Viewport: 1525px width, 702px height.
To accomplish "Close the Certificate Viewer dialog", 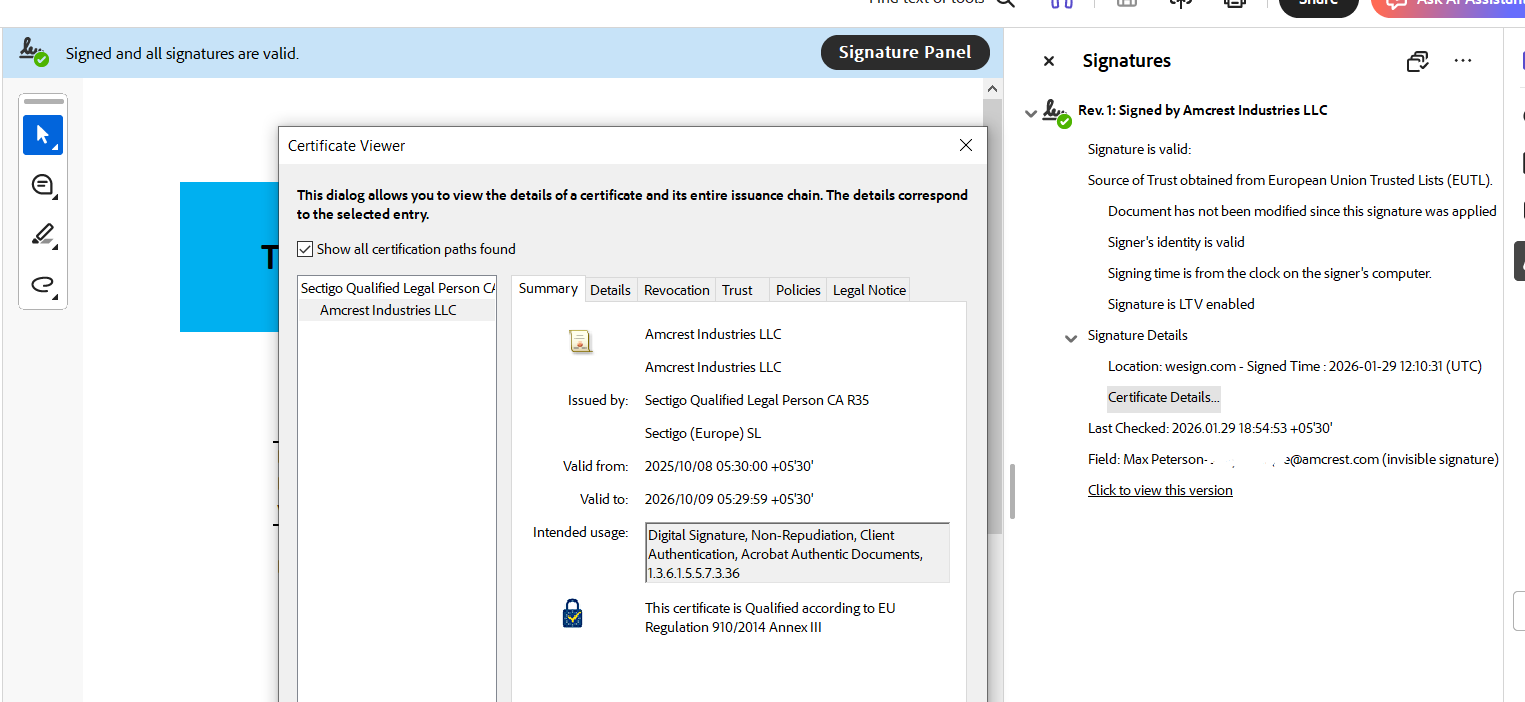I will [966, 145].
